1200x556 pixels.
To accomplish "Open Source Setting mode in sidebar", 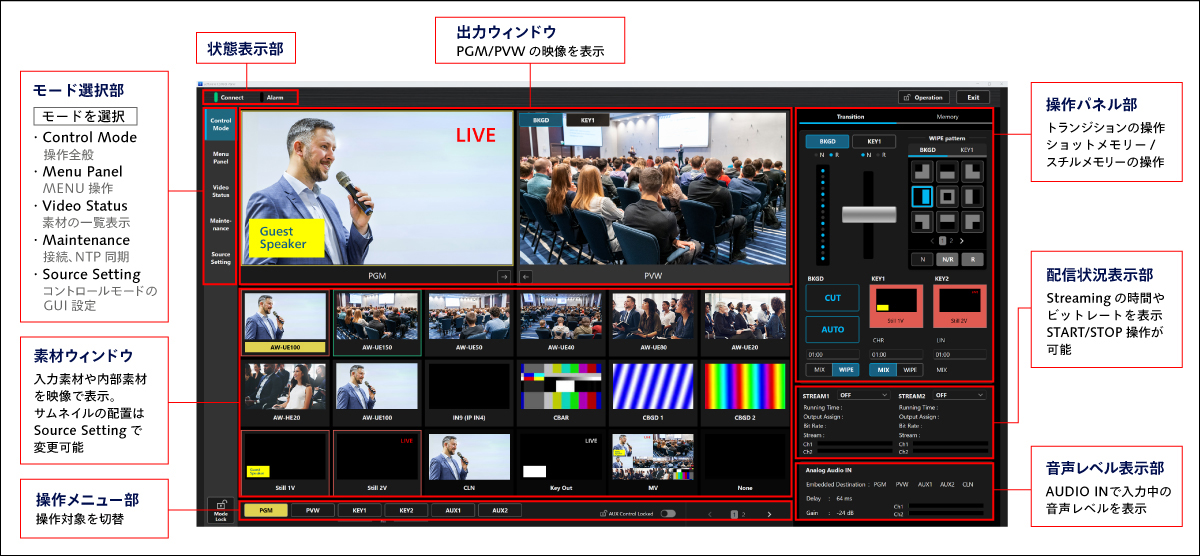I will point(221,258).
